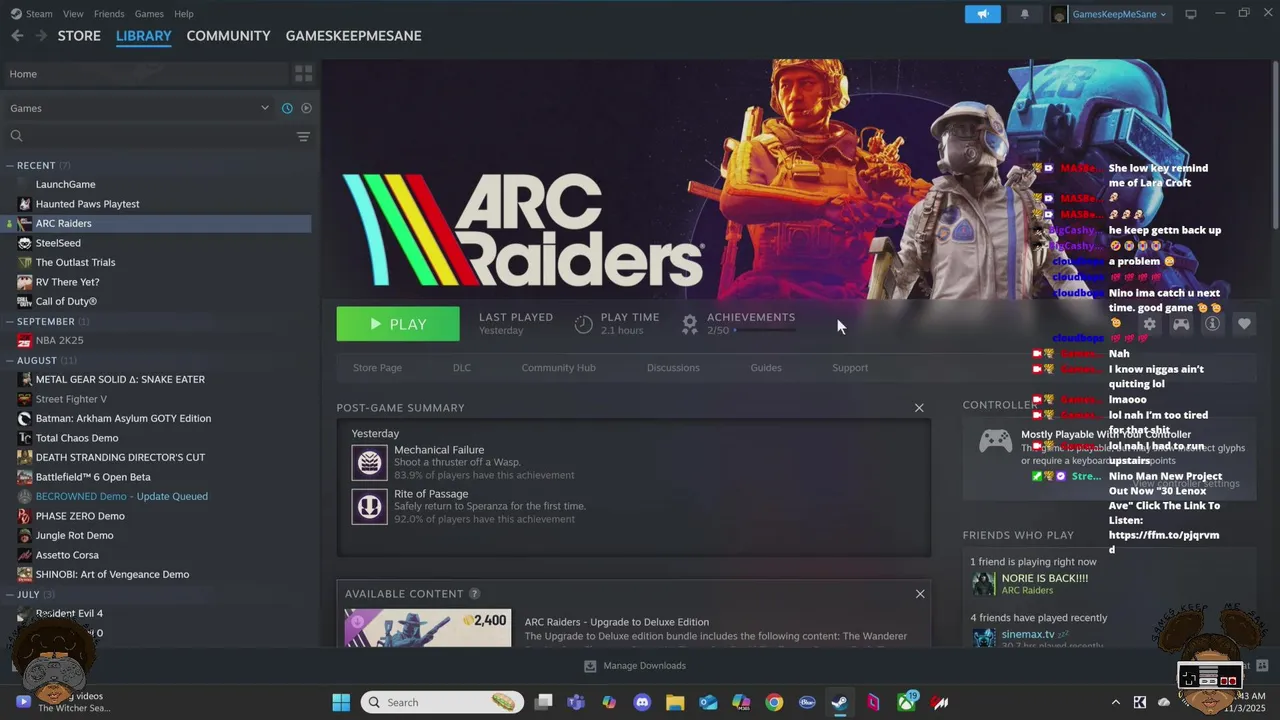Open the DLC link
The height and width of the screenshot is (720, 1280).
click(x=462, y=368)
